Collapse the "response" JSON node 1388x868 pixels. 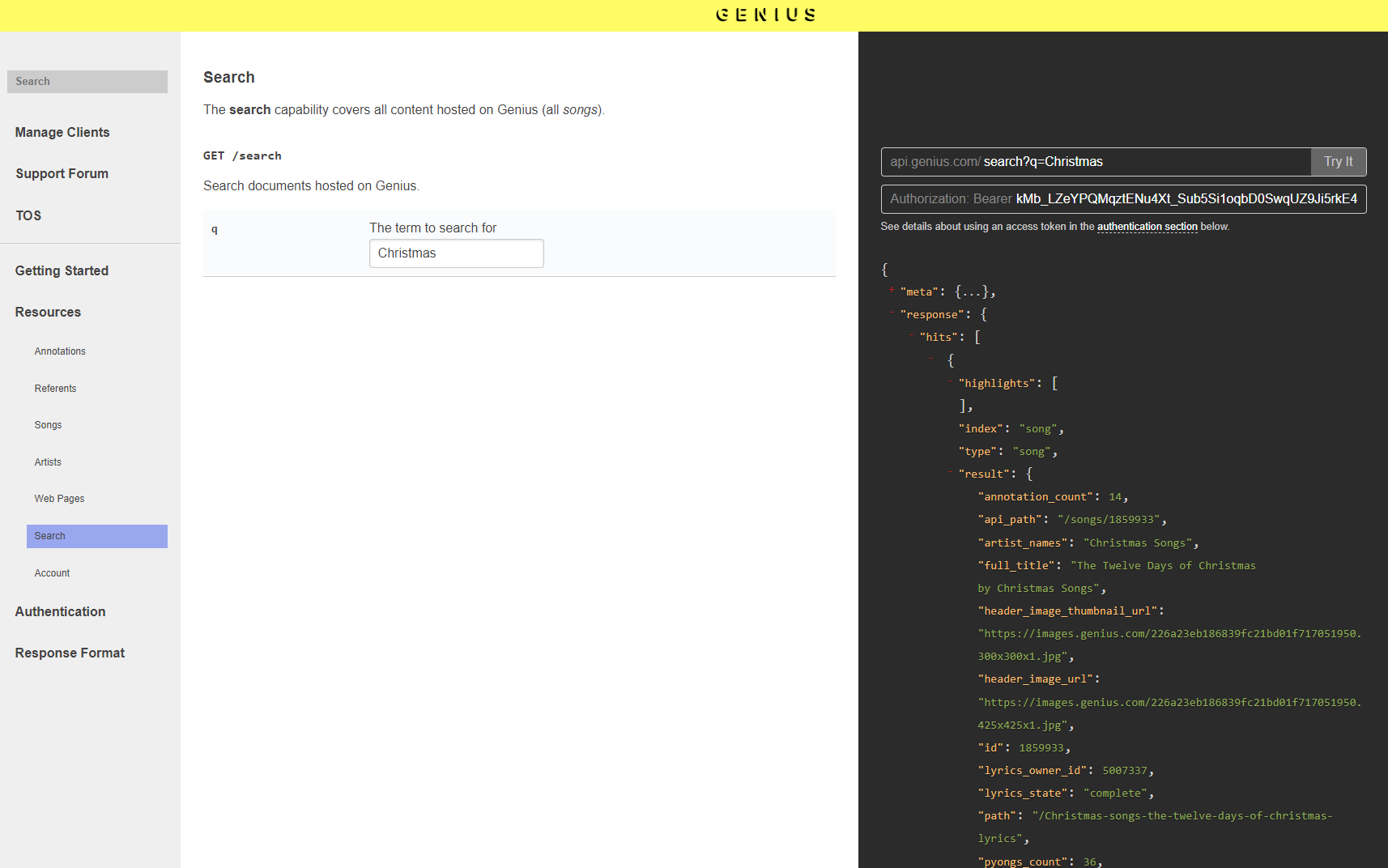pyautogui.click(x=892, y=313)
